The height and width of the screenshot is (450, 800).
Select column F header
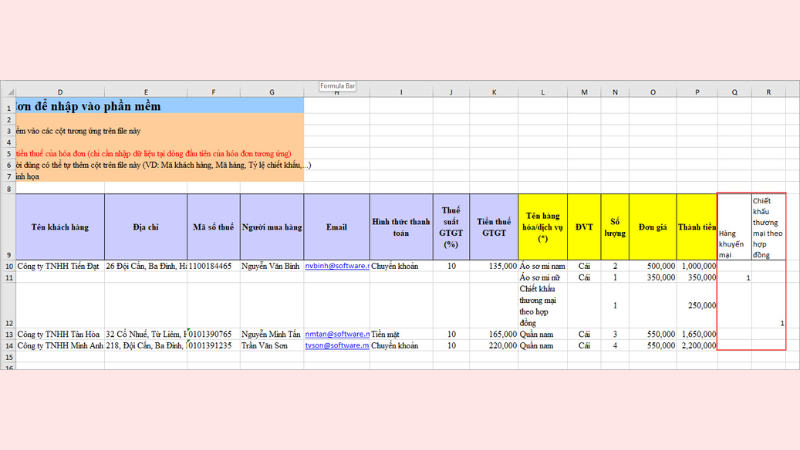[x=213, y=92]
